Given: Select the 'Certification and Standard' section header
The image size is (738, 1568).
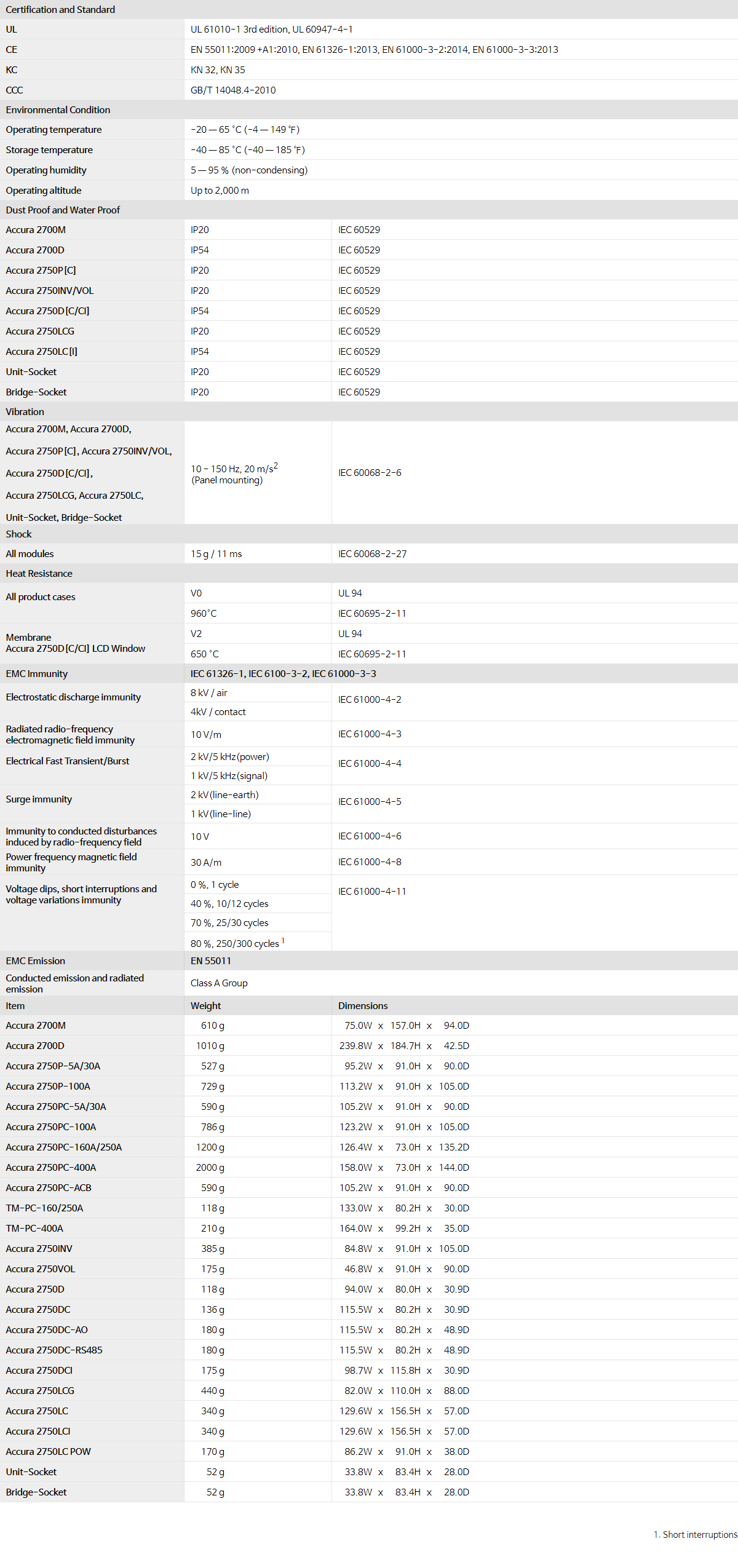Looking at the screenshot, I should [x=60, y=10].
